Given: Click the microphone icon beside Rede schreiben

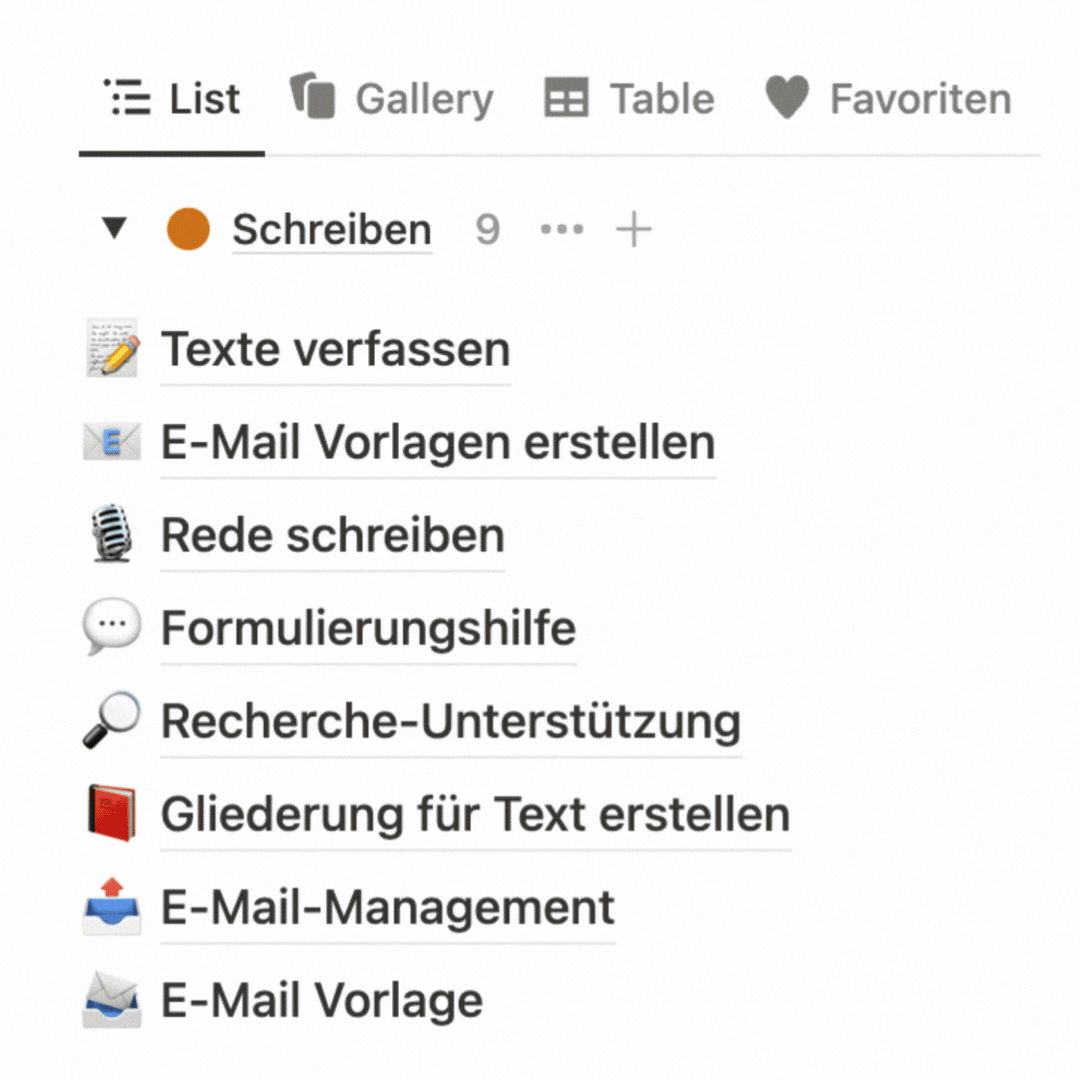Looking at the screenshot, I should [111, 535].
